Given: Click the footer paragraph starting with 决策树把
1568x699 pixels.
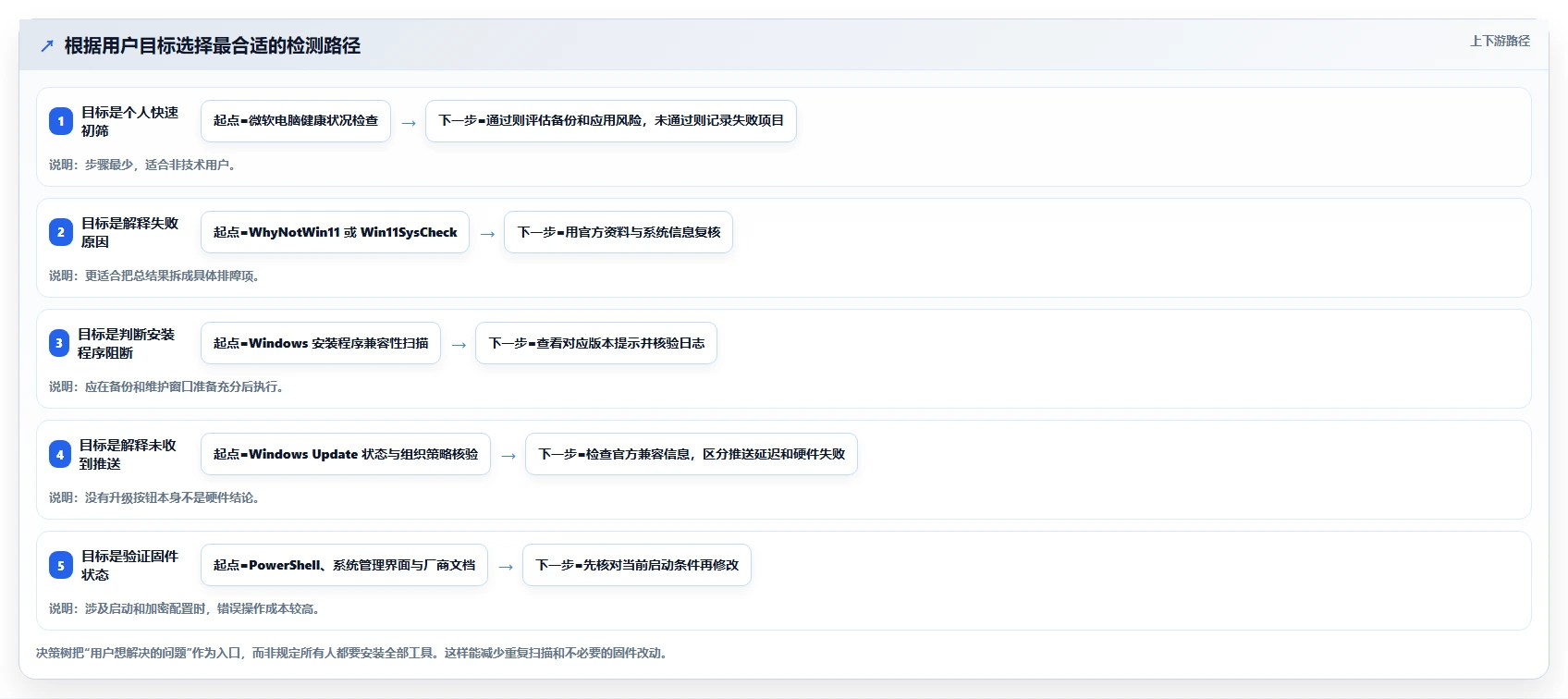Looking at the screenshot, I should coord(354,653).
